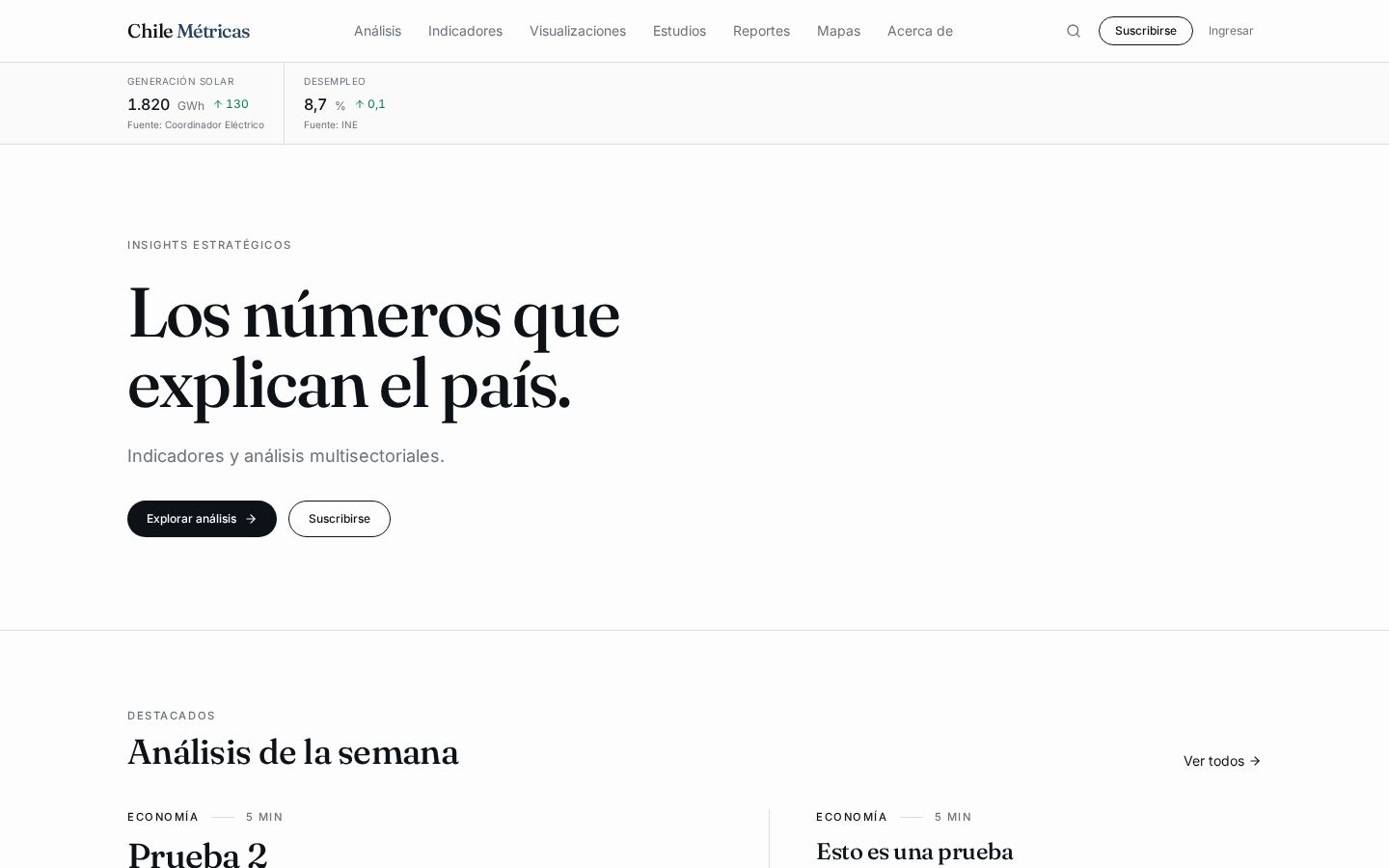Select the Desempleo 8,7 value
The height and width of the screenshot is (868, 1389).
point(315,104)
